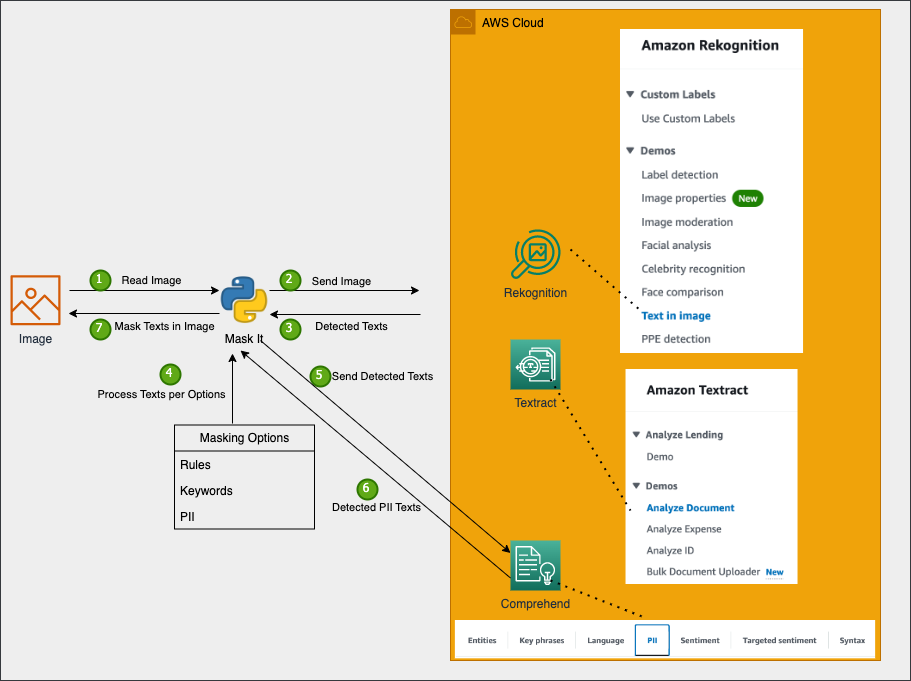Open PPE detection demo
Screen dimensions: 911x681
click(x=676, y=339)
